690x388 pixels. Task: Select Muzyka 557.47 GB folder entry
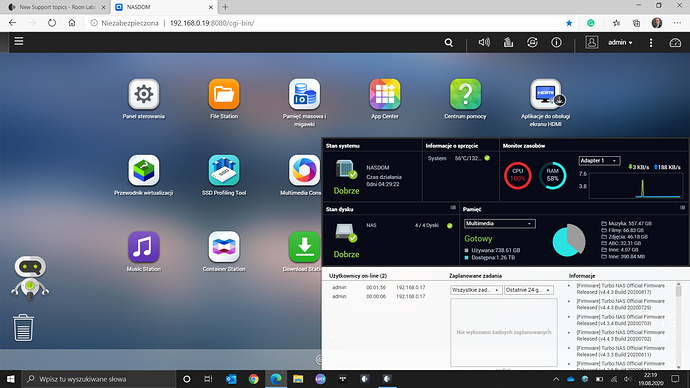coord(626,223)
